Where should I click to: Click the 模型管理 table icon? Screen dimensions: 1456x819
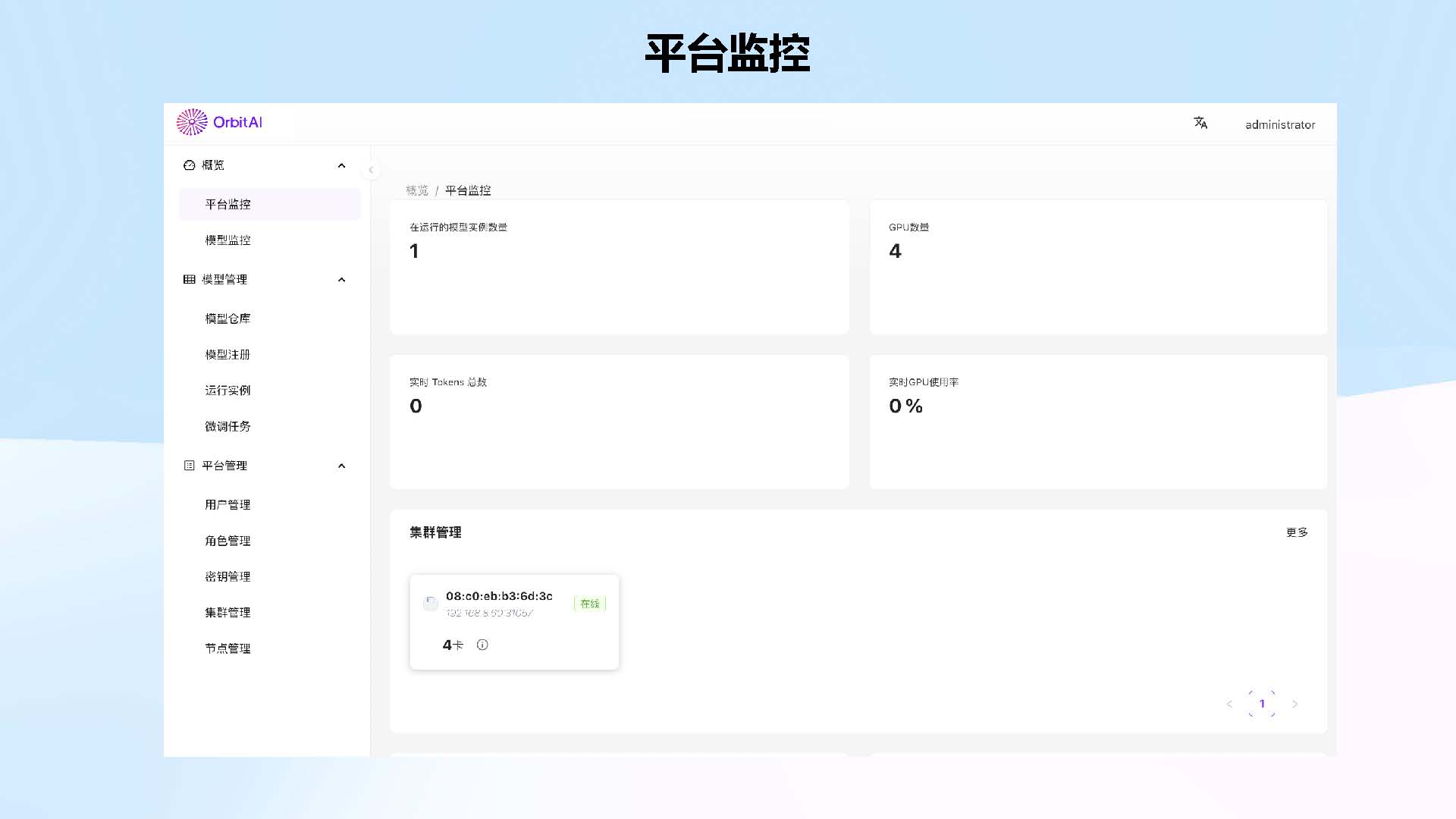pyautogui.click(x=189, y=280)
